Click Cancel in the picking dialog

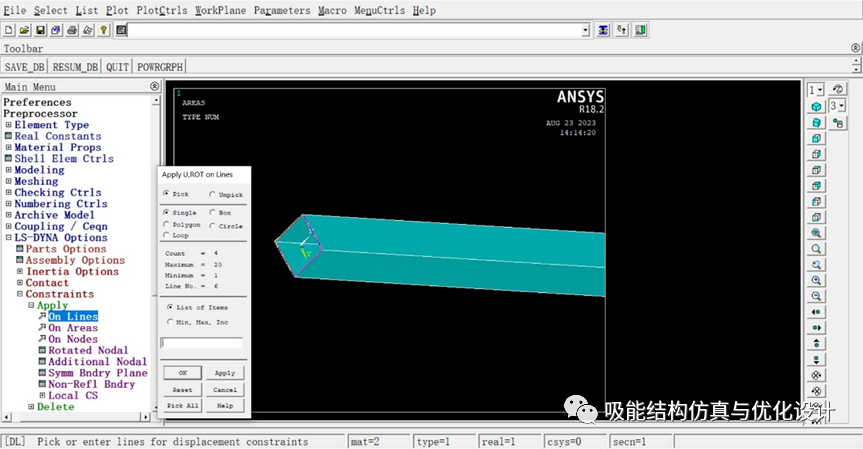225,390
